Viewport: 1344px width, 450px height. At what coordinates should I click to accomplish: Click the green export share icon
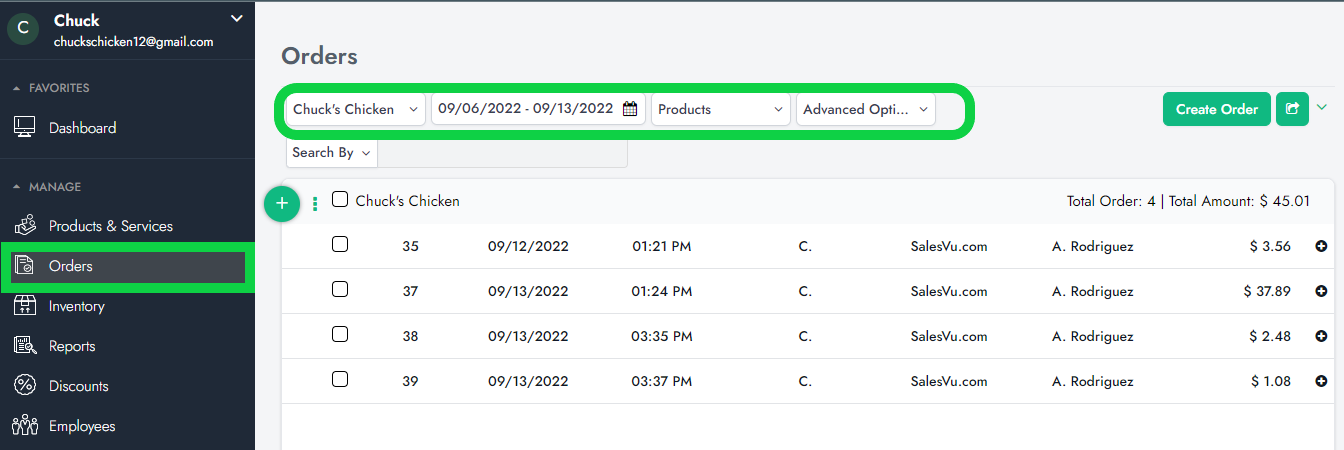(x=1292, y=109)
